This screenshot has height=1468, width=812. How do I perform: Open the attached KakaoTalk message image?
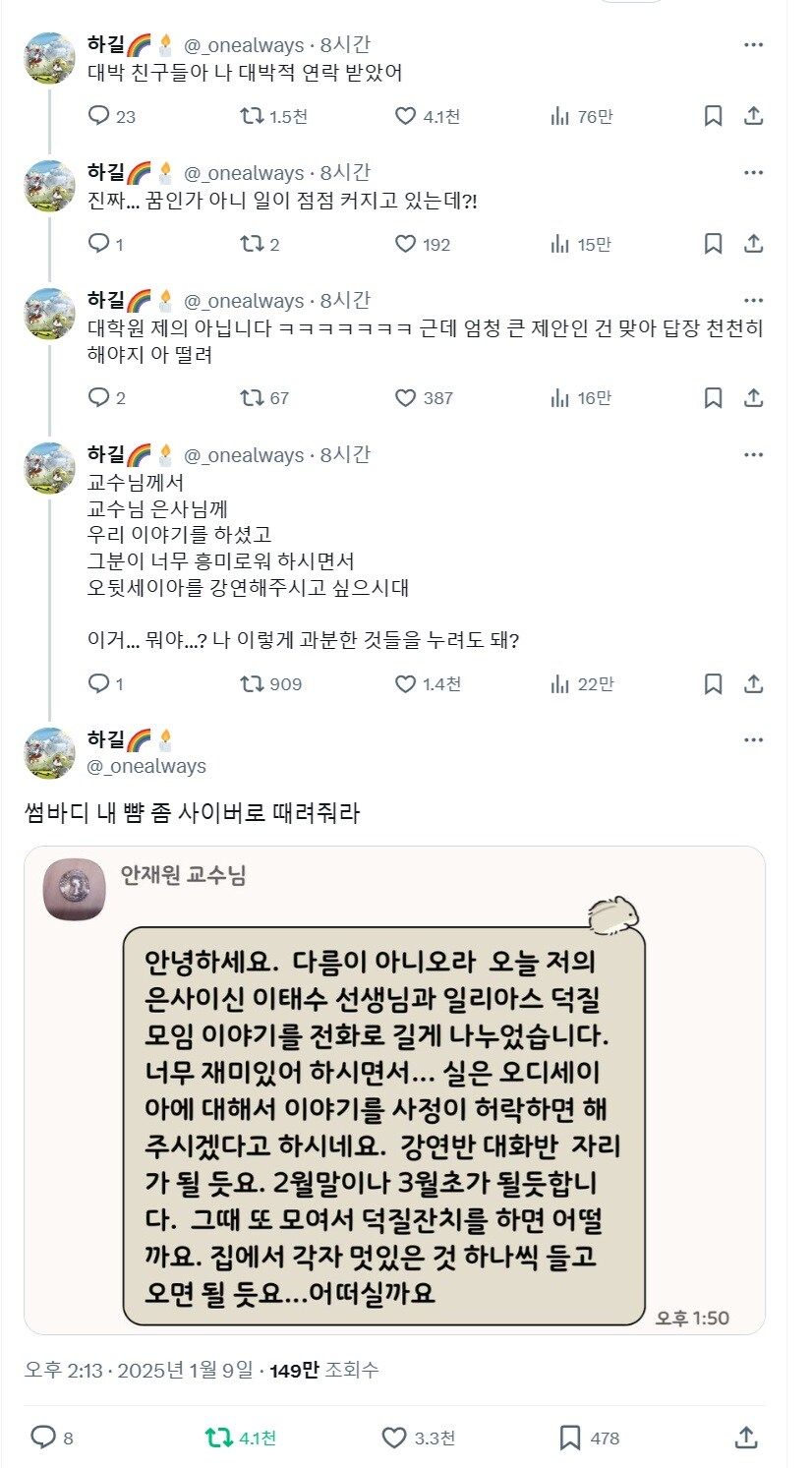[x=394, y=1089]
